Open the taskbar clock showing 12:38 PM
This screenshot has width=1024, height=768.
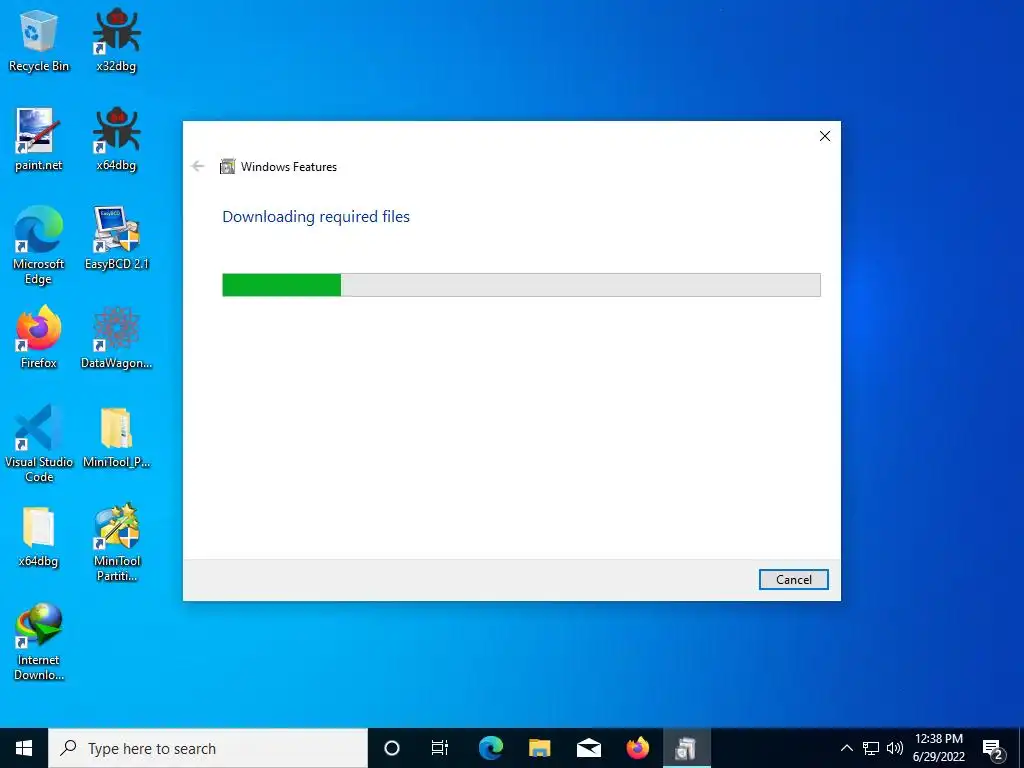click(x=939, y=748)
